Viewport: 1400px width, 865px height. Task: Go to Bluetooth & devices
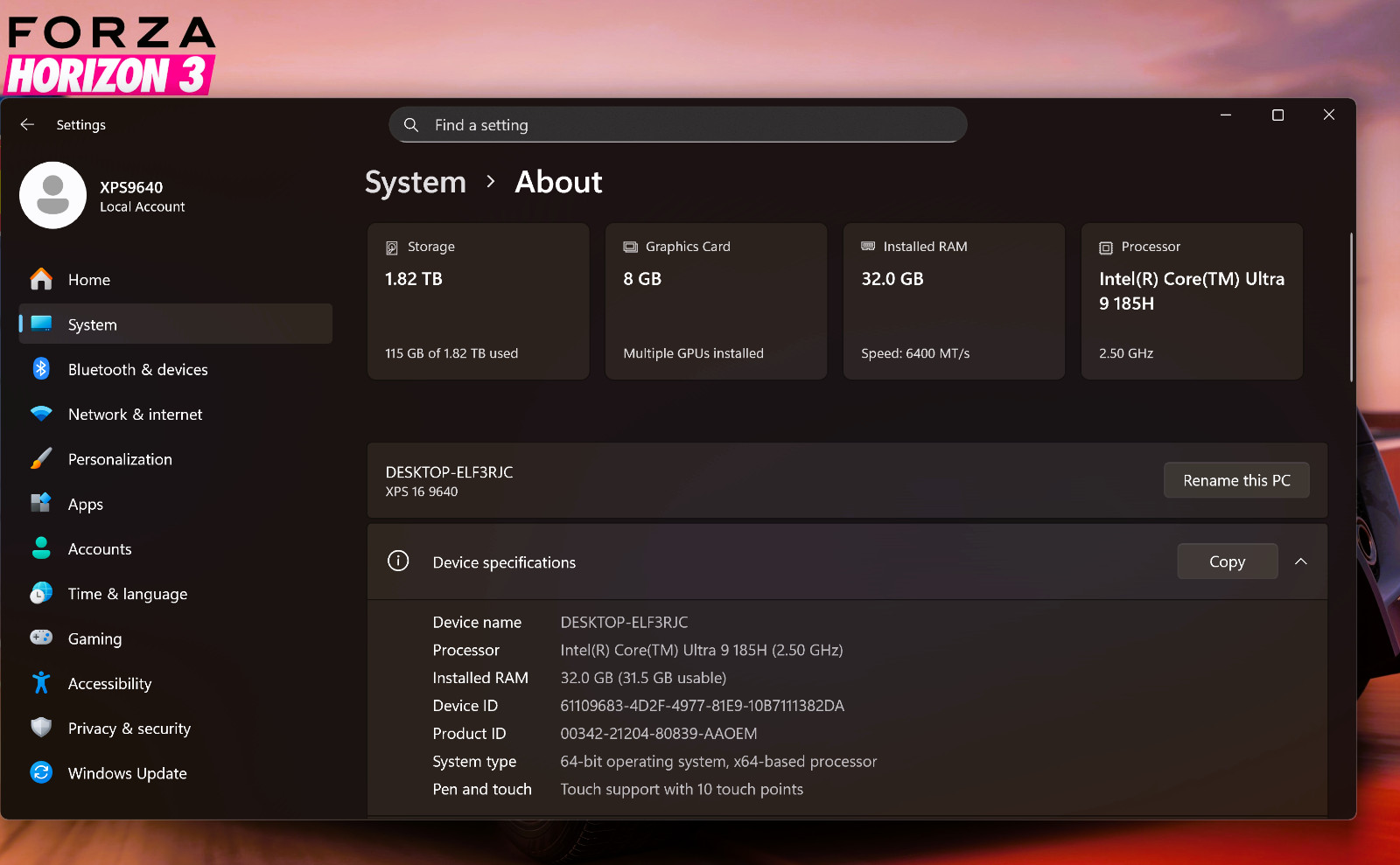point(175,369)
